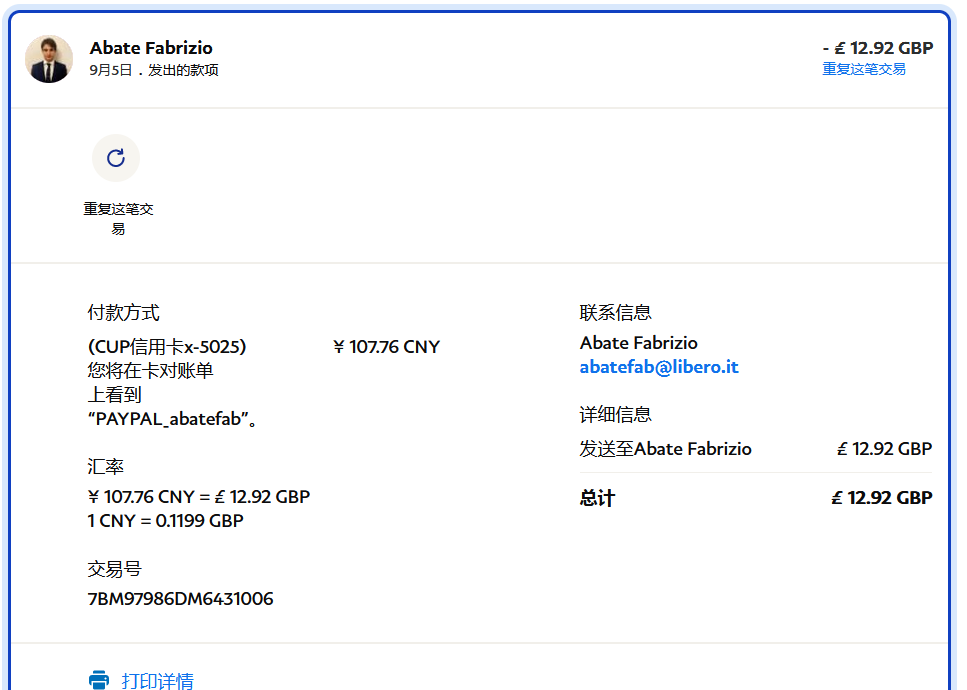Click the CUP信用卡x-5025 payment method text

[x=167, y=347]
